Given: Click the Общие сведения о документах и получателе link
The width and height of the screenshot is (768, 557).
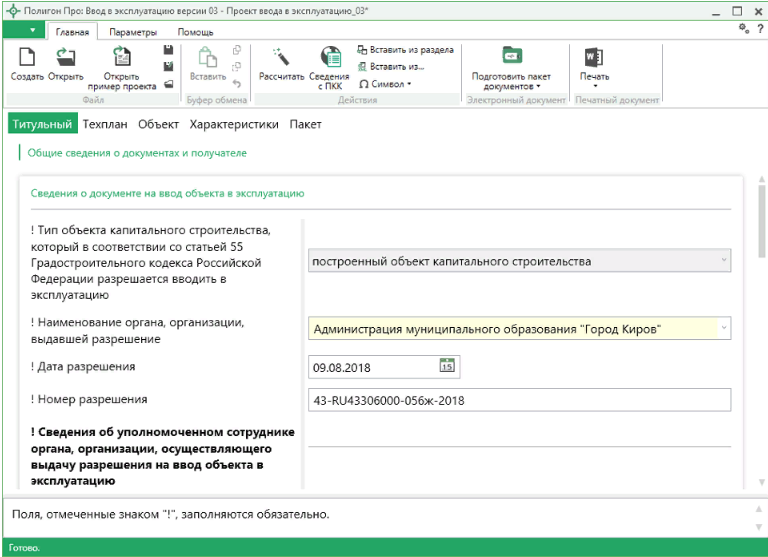Looking at the screenshot, I should (x=136, y=153).
